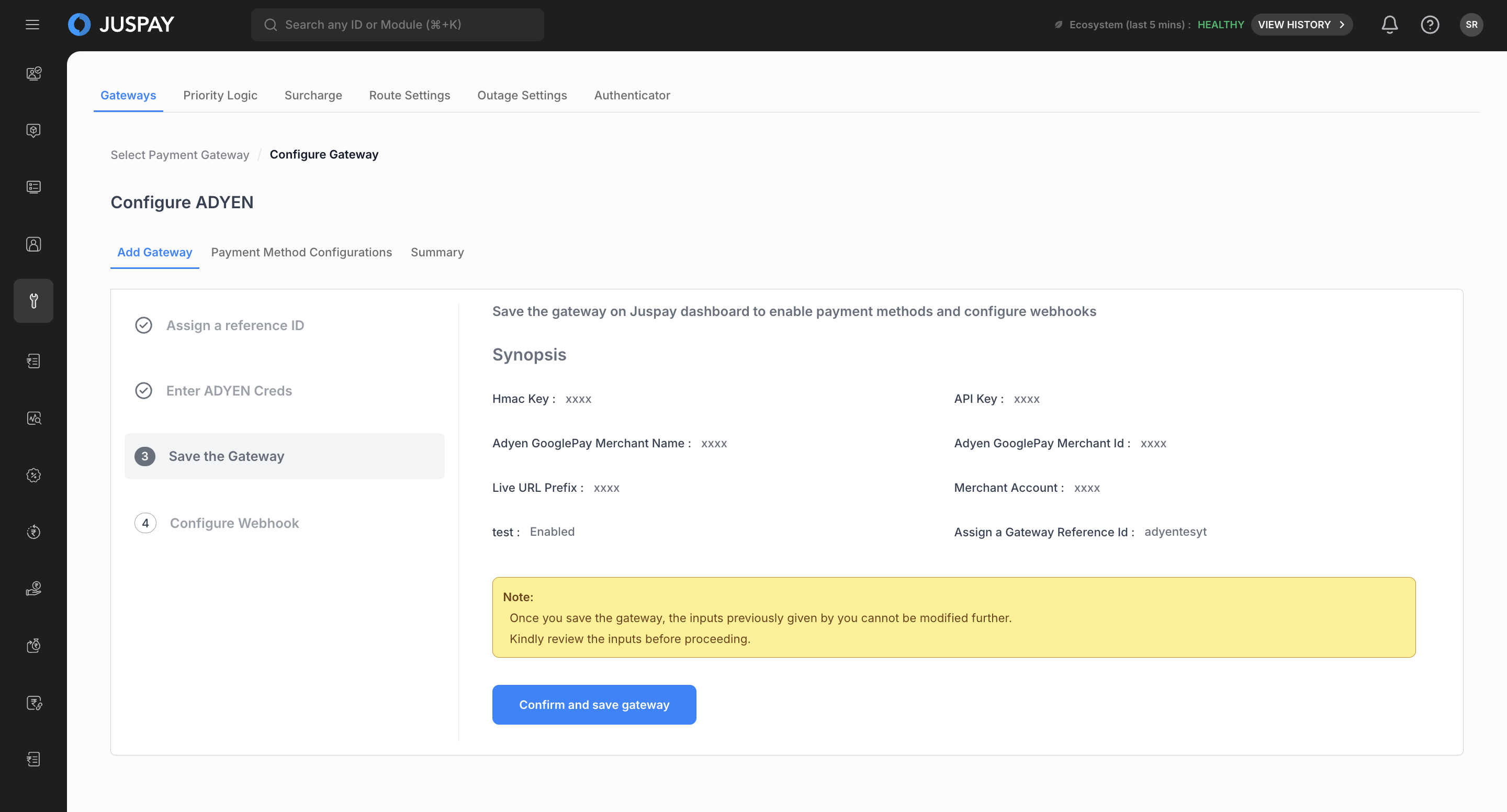Image resolution: width=1507 pixels, height=812 pixels.
Task: Open the hamburger navigation menu
Action: (x=32, y=25)
